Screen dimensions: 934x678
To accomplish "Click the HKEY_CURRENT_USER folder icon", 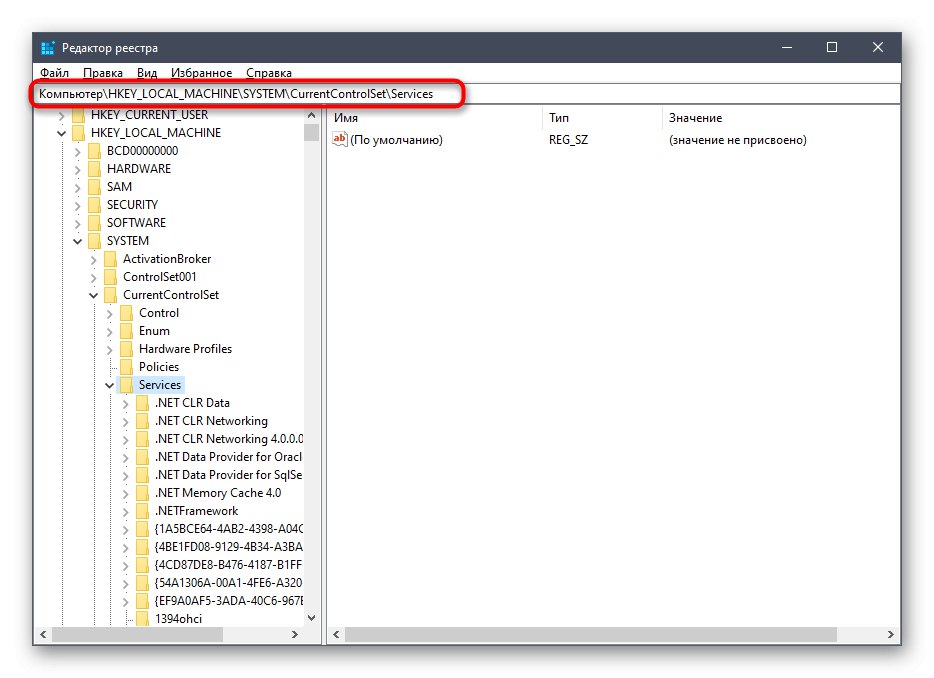I will pos(78,115).
